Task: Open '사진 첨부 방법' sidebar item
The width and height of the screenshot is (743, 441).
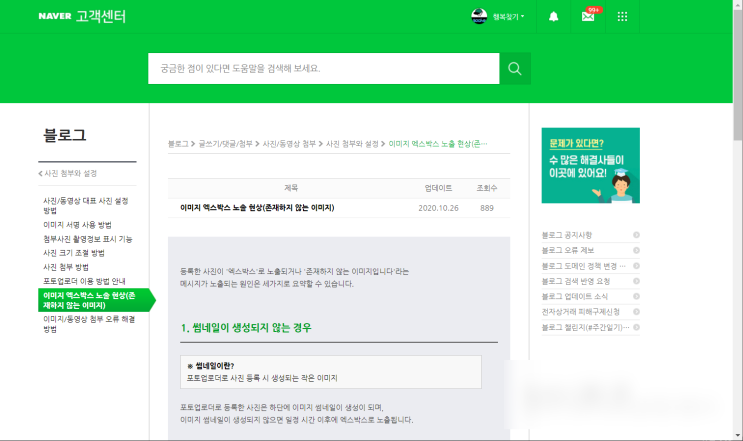Action: [66, 267]
